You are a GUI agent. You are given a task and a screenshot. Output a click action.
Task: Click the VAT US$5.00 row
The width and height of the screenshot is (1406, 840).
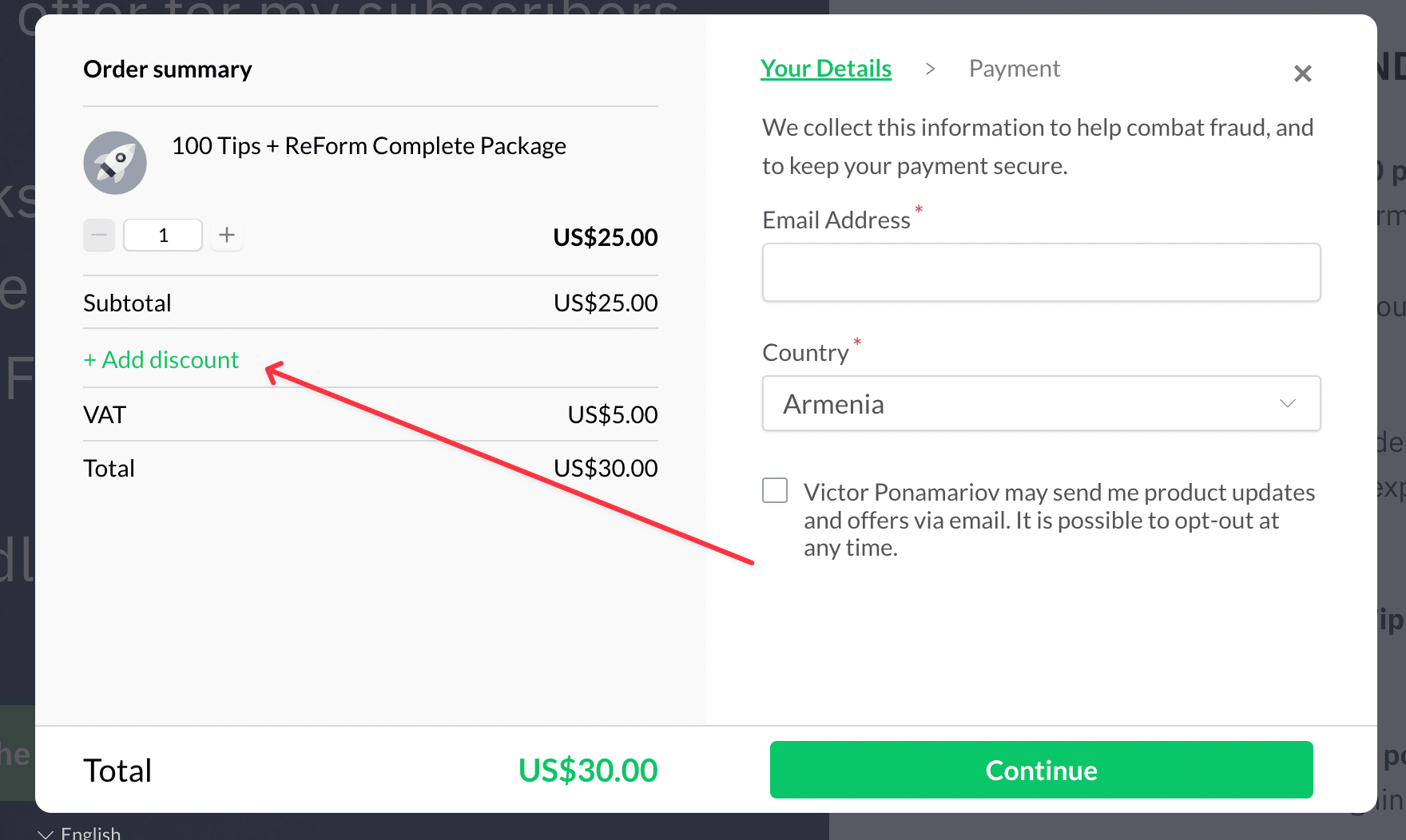pos(371,414)
